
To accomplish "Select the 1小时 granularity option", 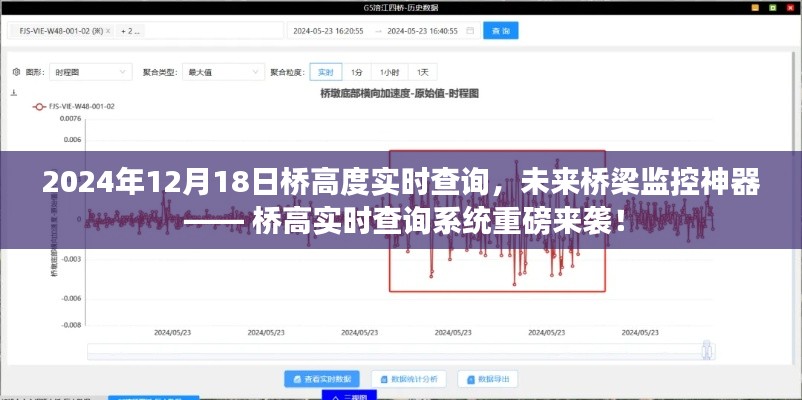I will click(x=388, y=72).
